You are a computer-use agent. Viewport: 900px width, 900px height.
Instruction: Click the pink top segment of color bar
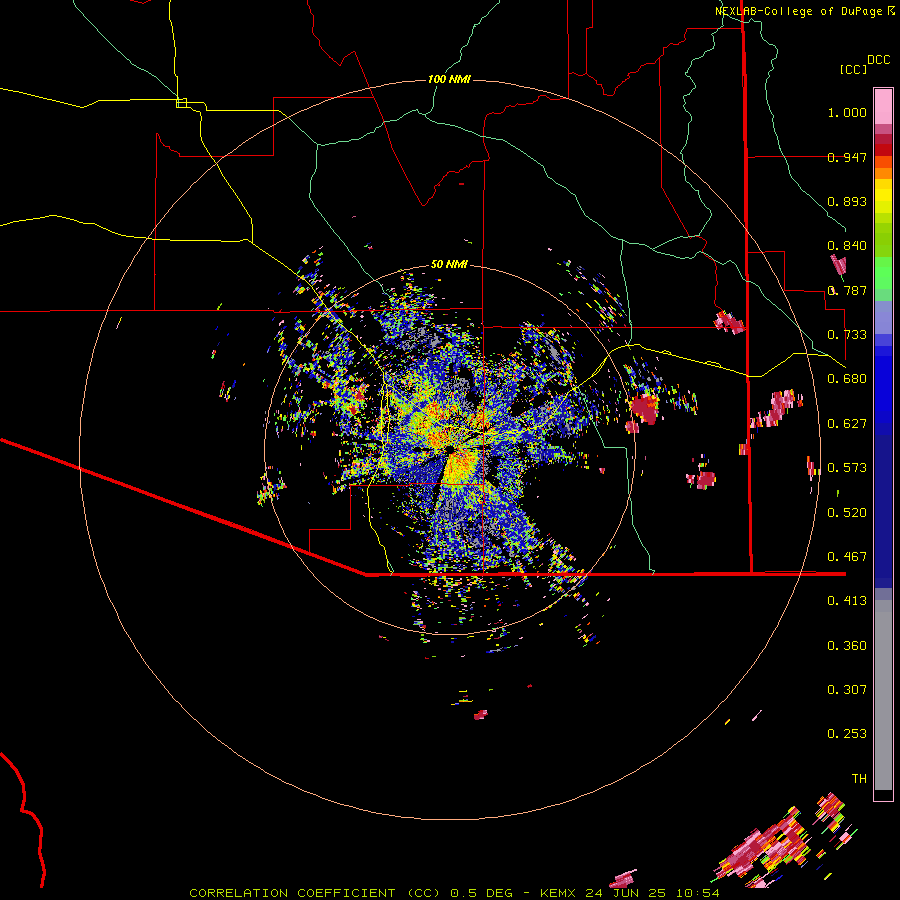(x=883, y=106)
